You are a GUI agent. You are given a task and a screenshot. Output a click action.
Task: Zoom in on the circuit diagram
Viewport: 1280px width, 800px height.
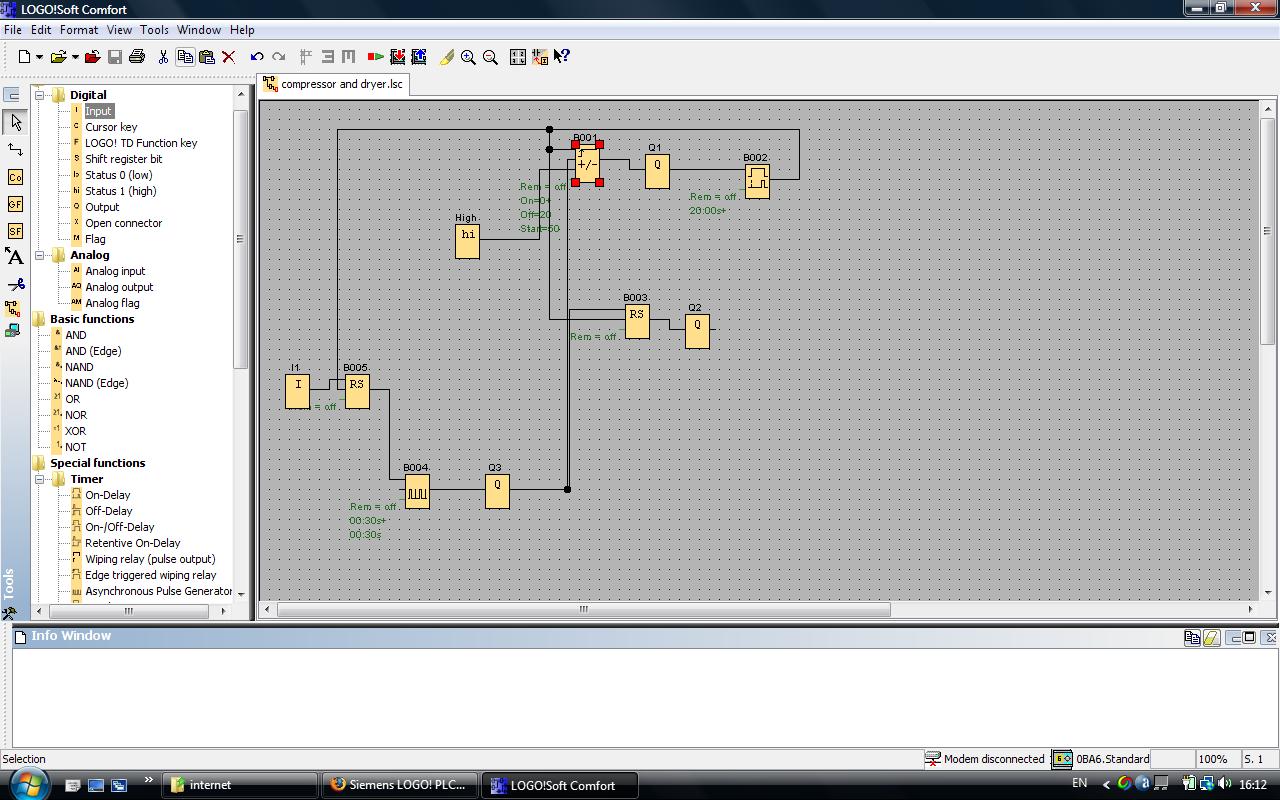pos(468,57)
